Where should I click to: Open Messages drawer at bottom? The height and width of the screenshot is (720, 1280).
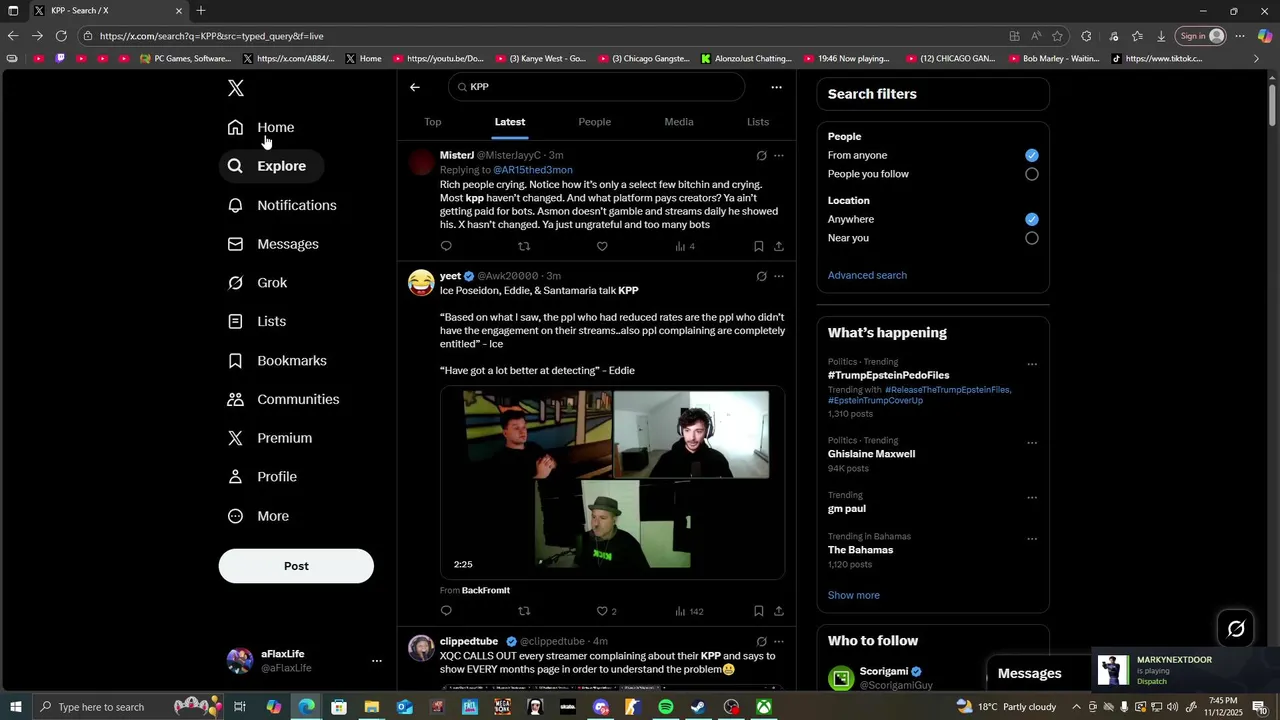coord(1030,674)
